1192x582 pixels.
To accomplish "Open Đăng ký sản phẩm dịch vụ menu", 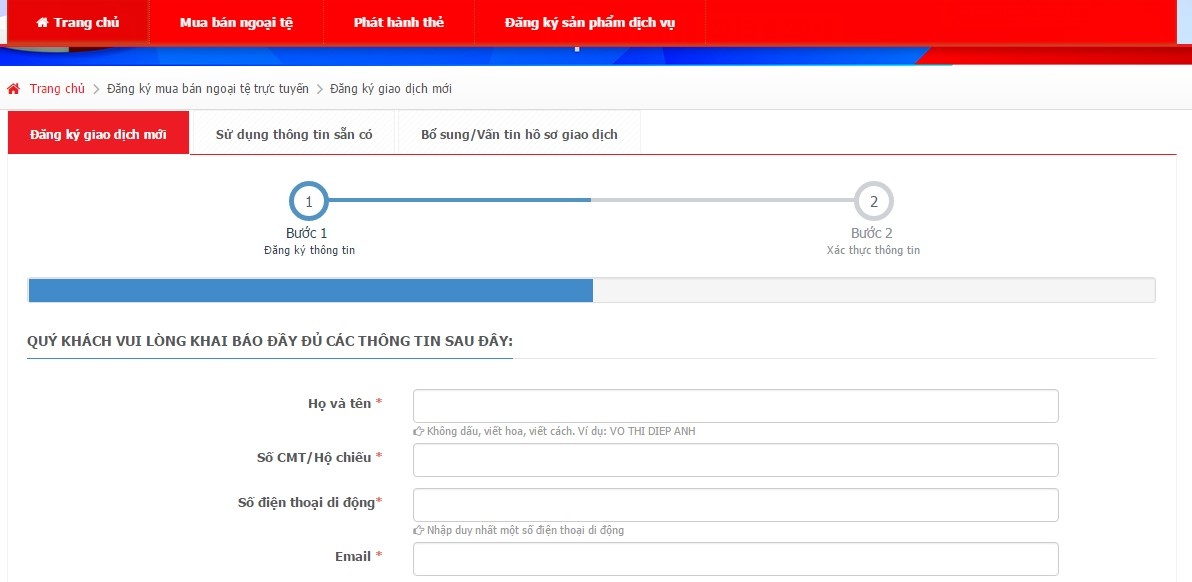I will click(589, 23).
